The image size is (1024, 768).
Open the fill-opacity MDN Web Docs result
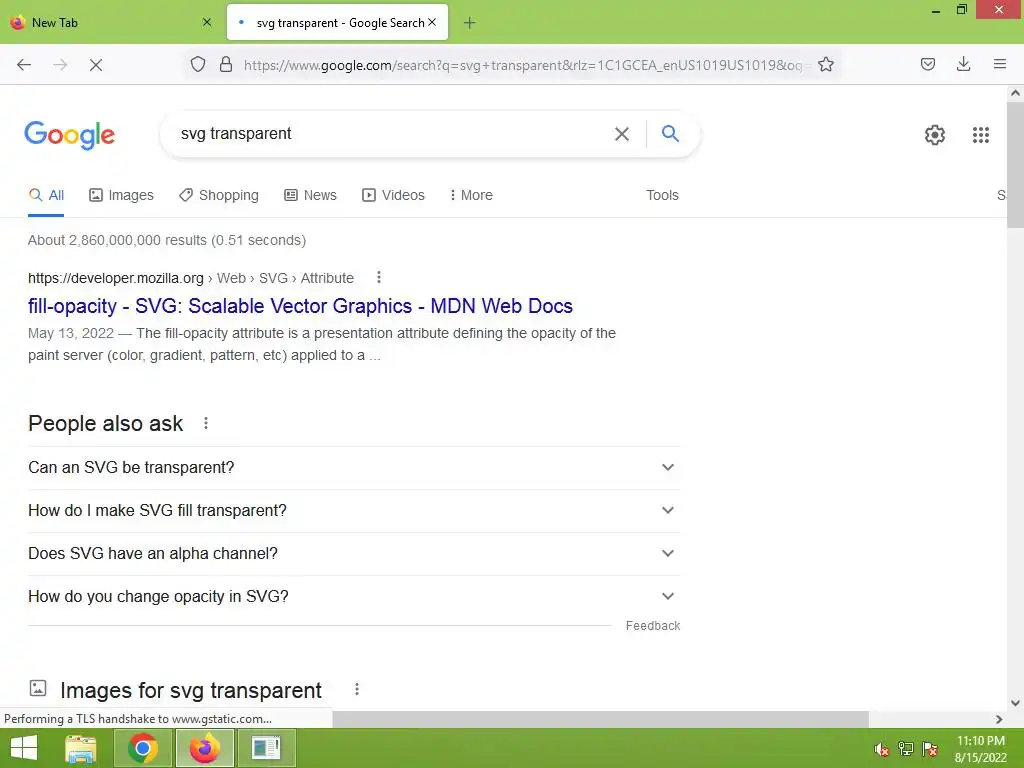[300, 306]
